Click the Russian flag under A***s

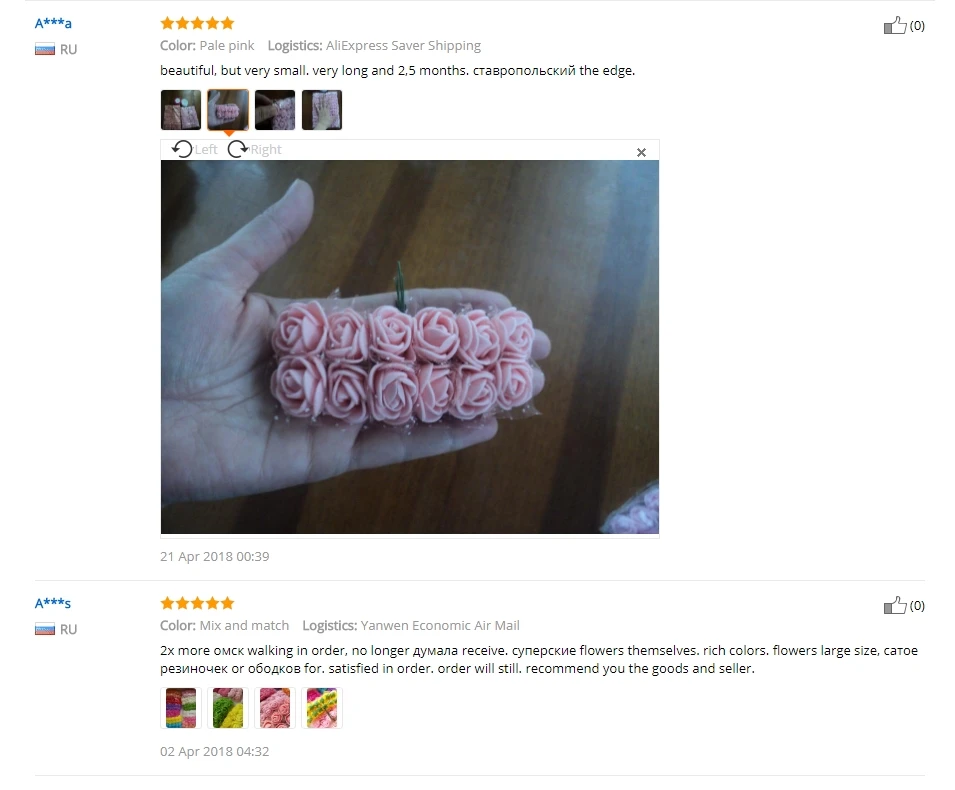click(45, 629)
